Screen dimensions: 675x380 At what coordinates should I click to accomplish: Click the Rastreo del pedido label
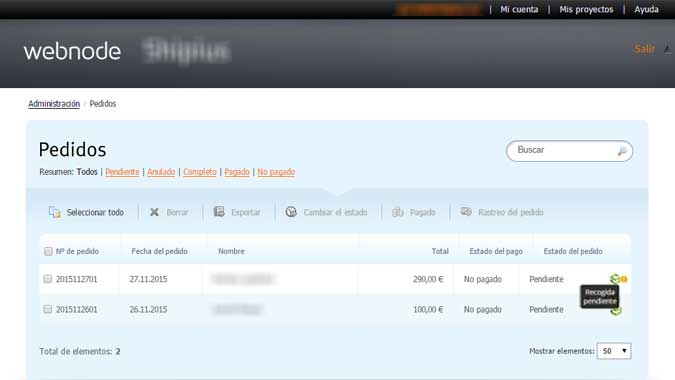point(511,212)
